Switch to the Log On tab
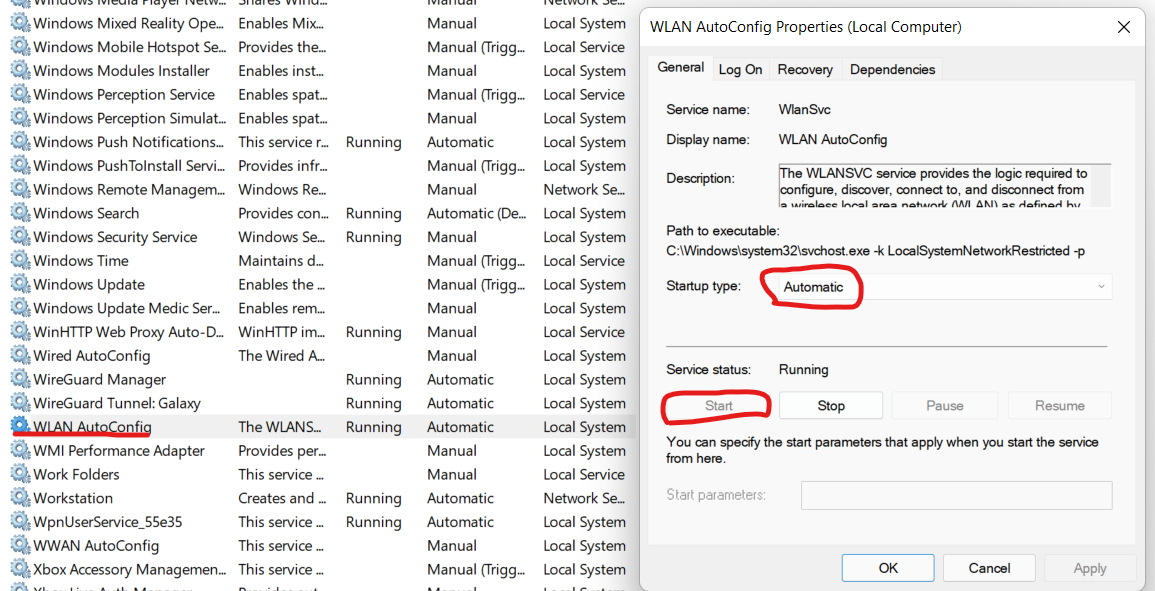This screenshot has height=591, width=1155. click(740, 69)
